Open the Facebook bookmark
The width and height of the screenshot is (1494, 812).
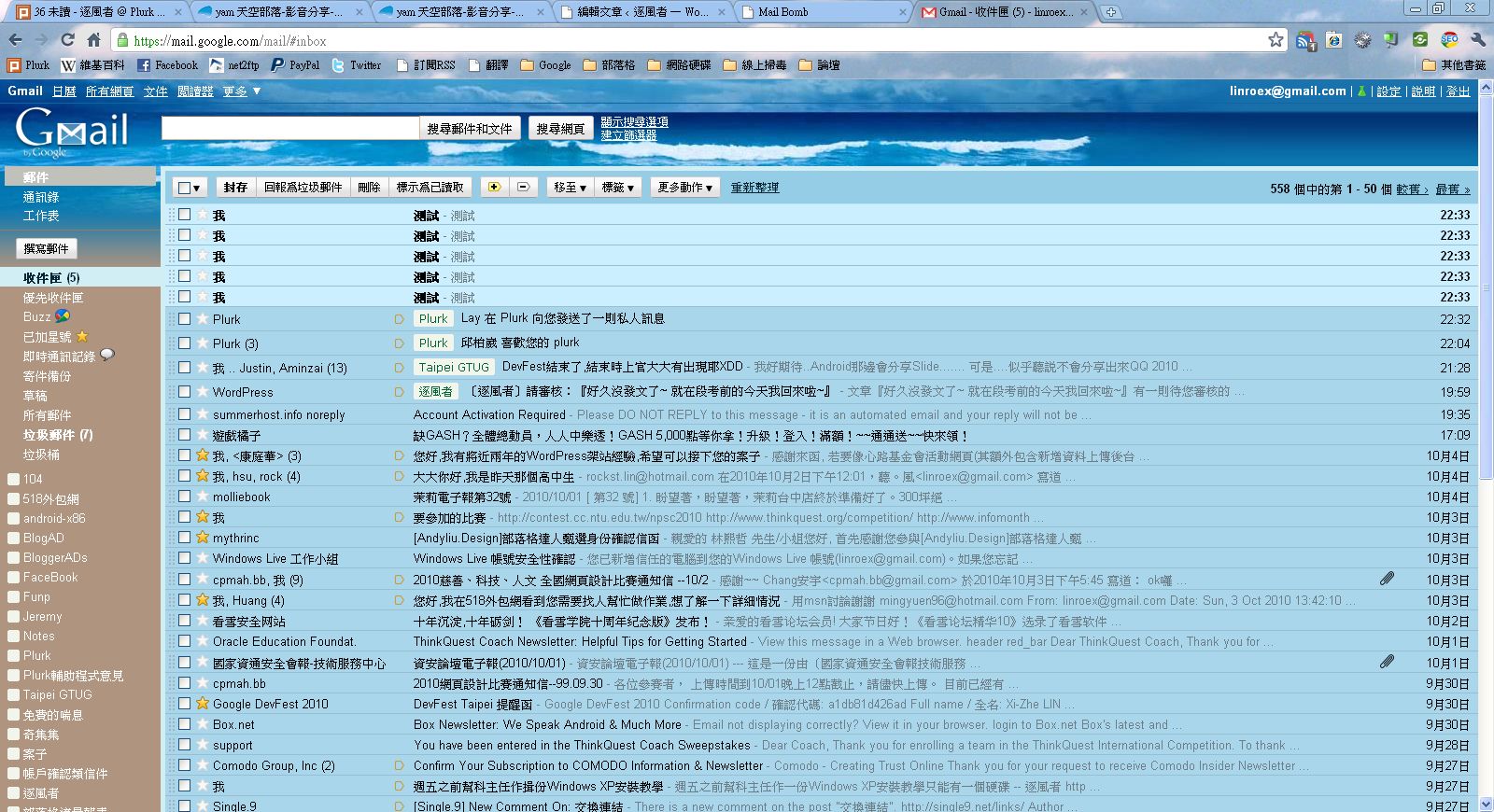tap(167, 65)
